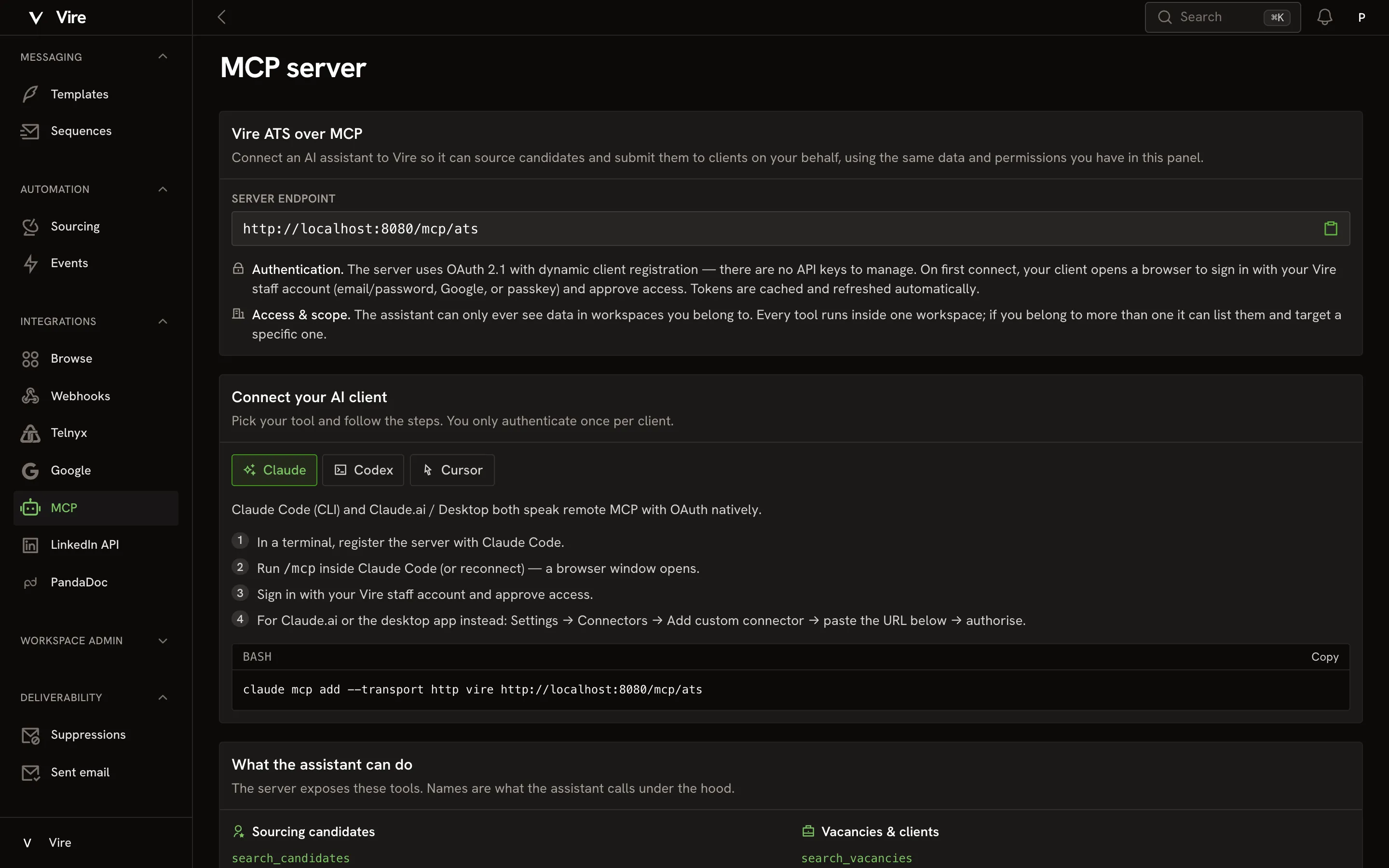Collapse the Integrations section
The height and width of the screenshot is (868, 1389).
[x=163, y=321]
